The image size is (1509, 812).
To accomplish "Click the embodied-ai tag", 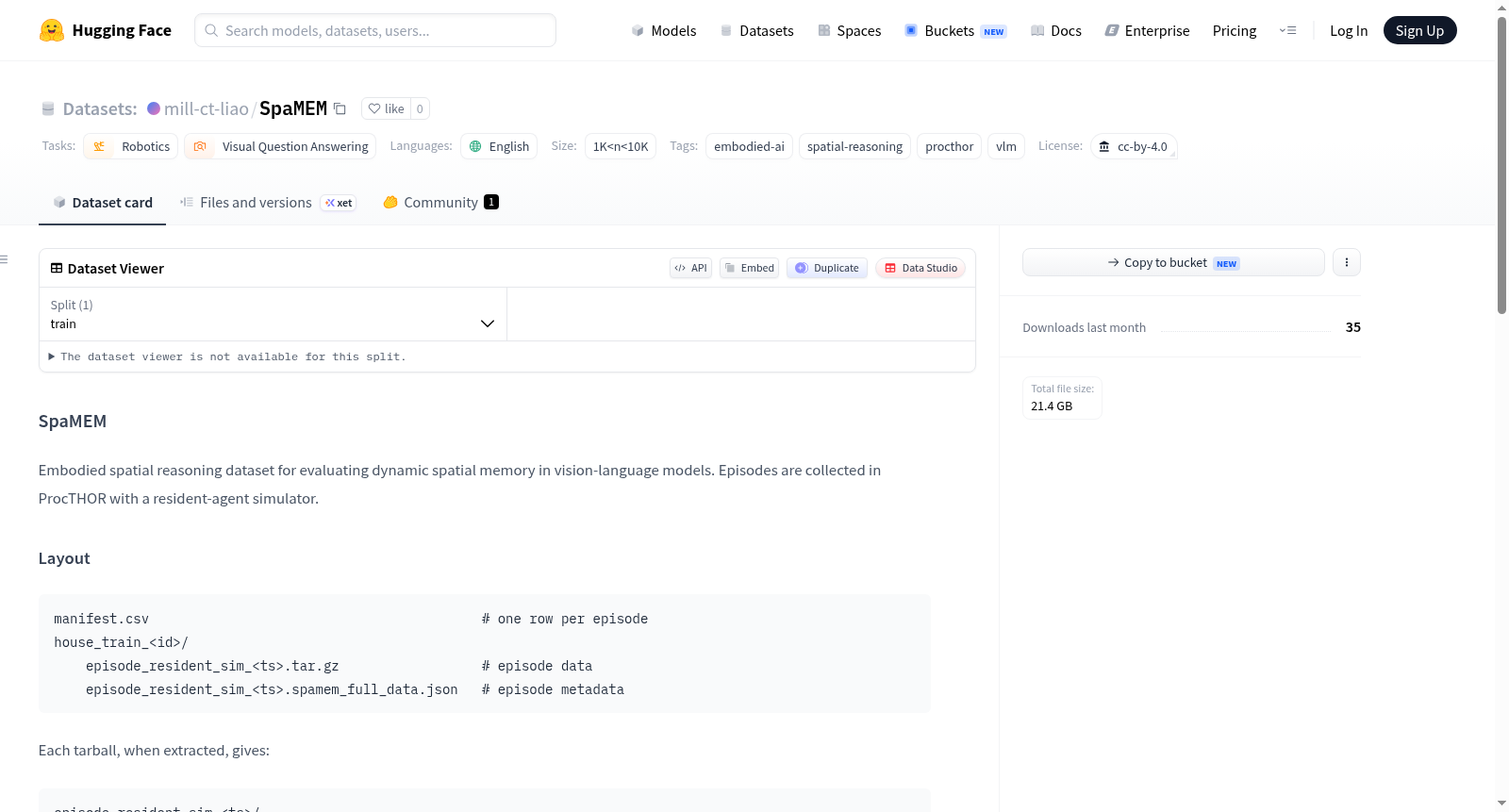I will point(749,146).
